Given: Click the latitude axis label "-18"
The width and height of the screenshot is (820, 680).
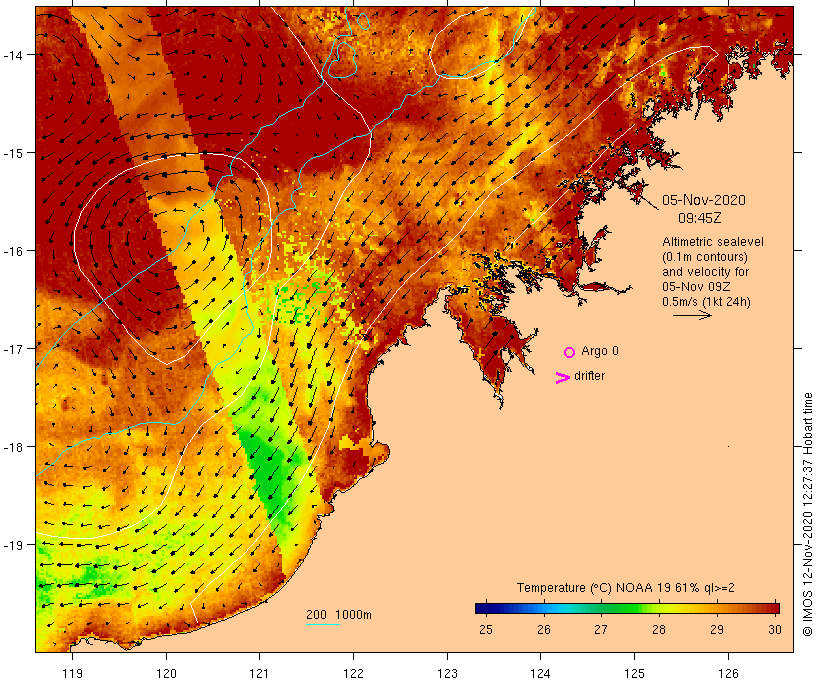Looking at the screenshot, I should tap(12, 447).
